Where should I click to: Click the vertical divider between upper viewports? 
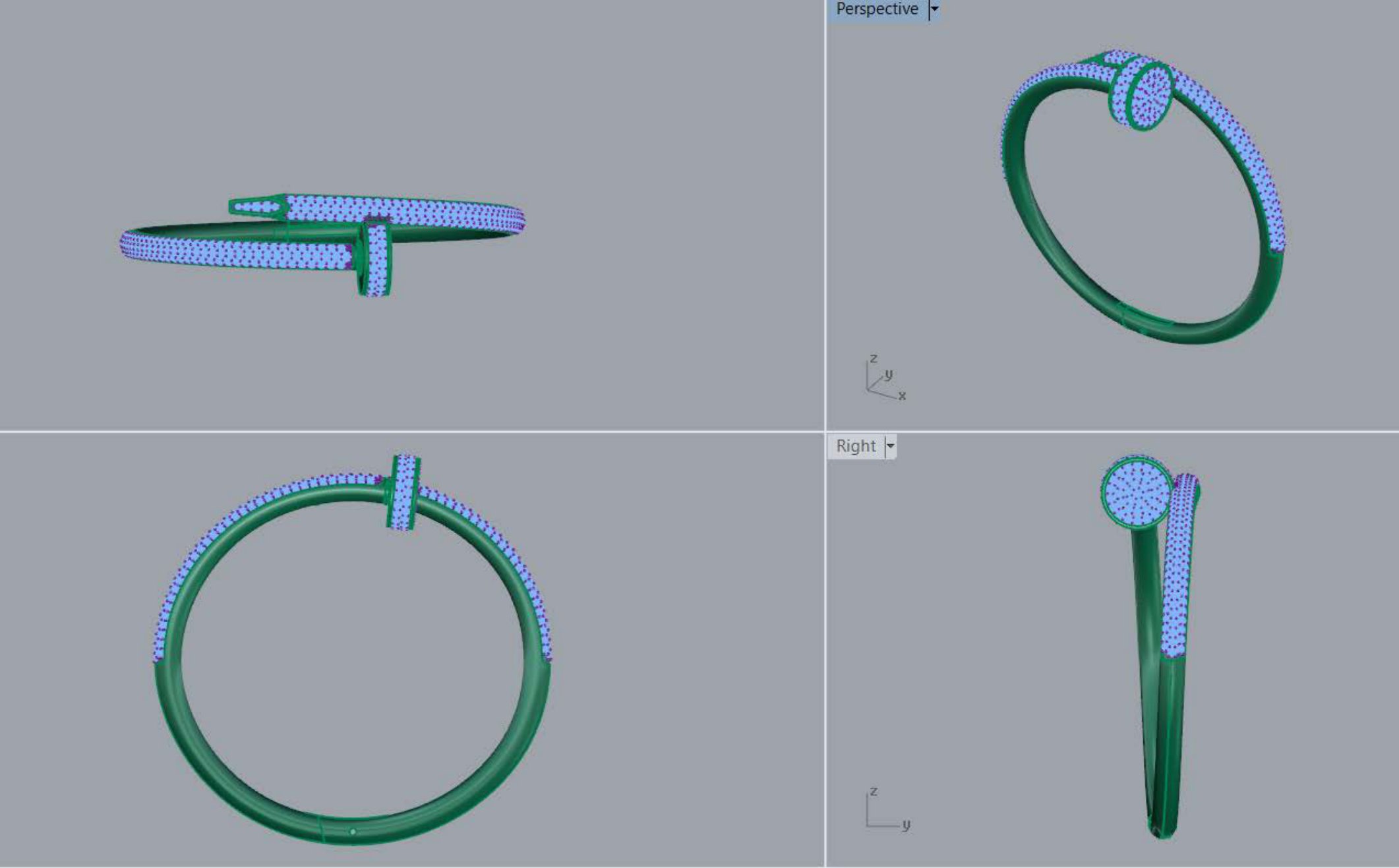point(825,216)
